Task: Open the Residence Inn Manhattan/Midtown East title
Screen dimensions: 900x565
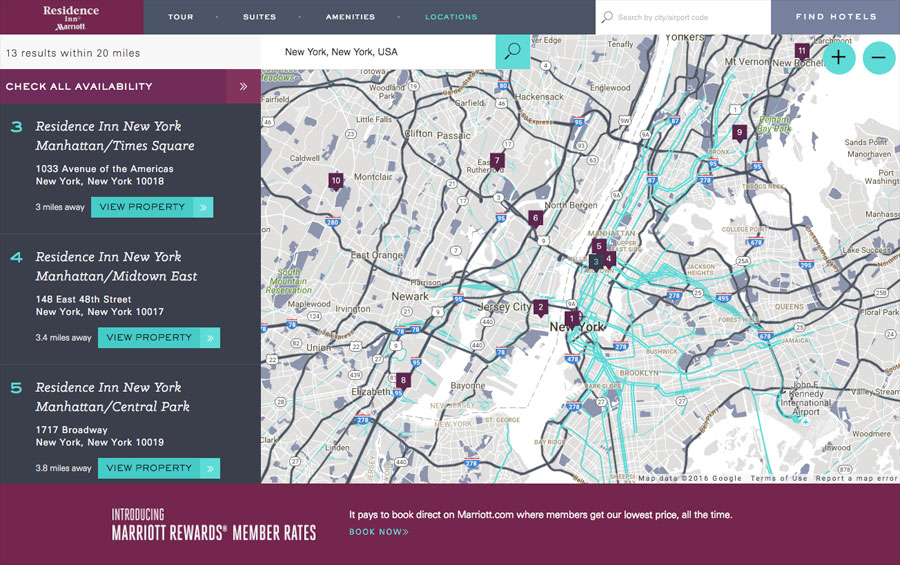Action: click(x=116, y=266)
